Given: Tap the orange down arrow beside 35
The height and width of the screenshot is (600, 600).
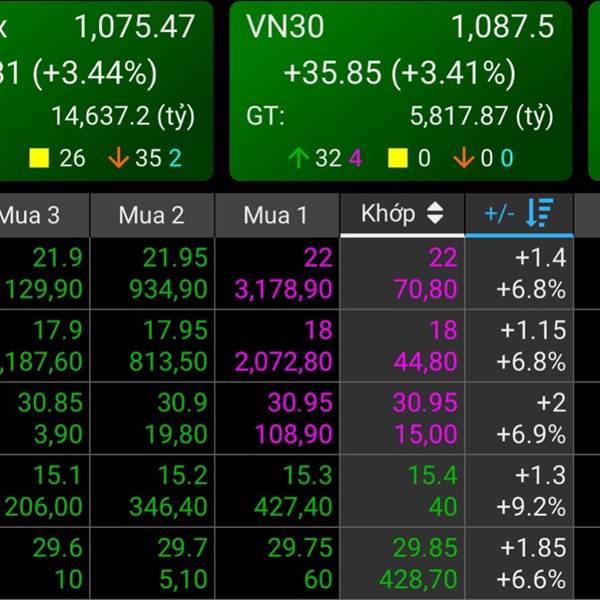Looking at the screenshot, I should coord(118,158).
